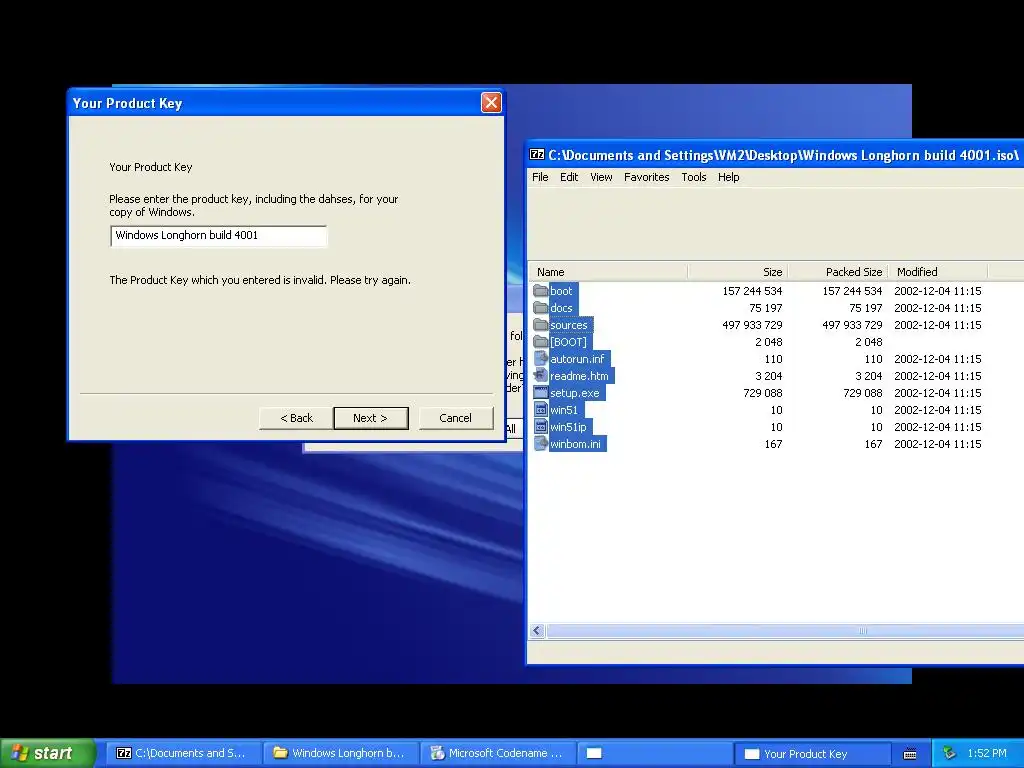Viewport: 1024px width, 768px height.
Task: Click the unlabeled blank taskbar button
Action: pos(655,753)
